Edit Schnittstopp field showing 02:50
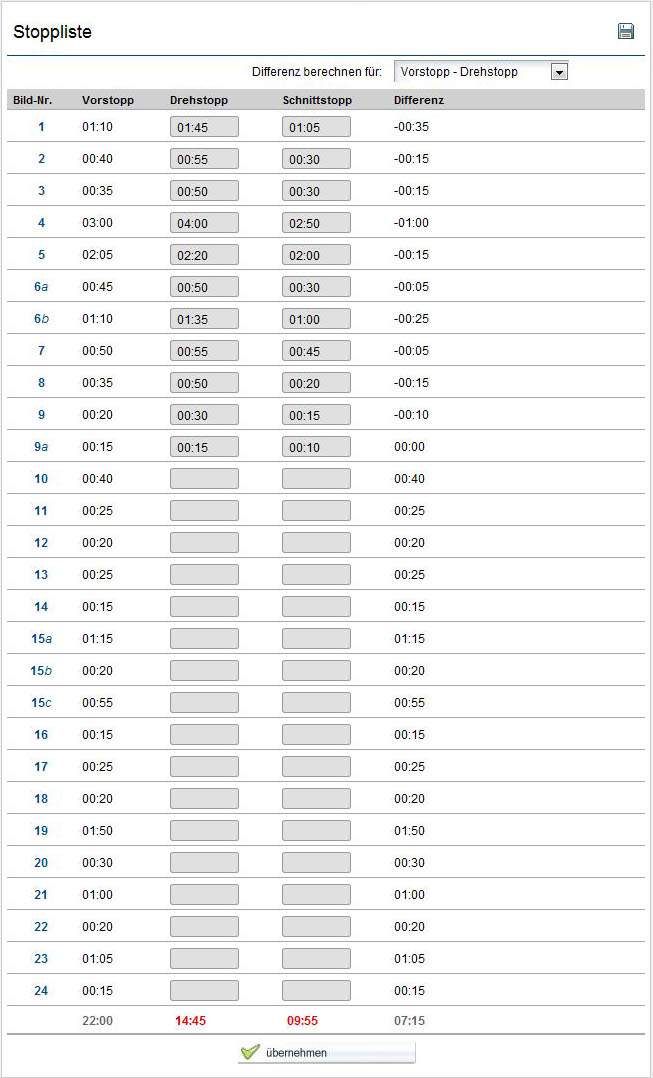The height and width of the screenshot is (1078, 653). tap(316, 223)
